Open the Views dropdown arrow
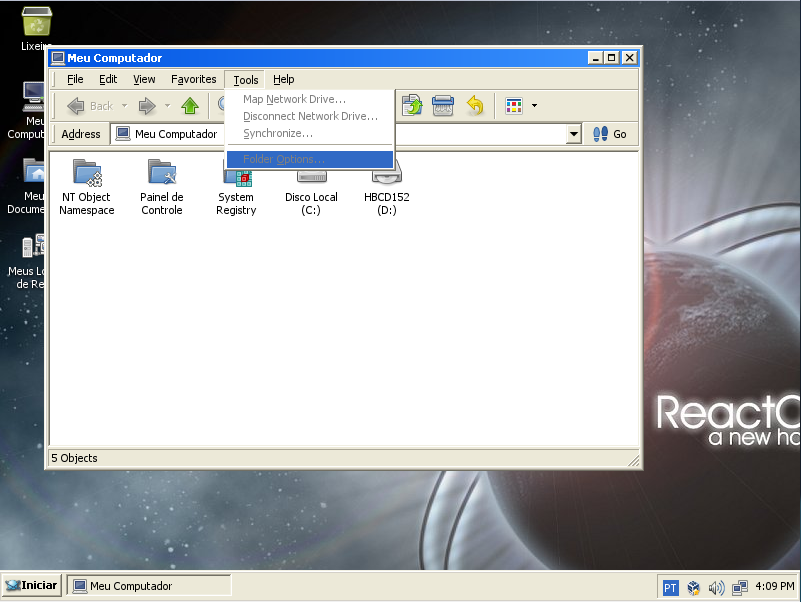This screenshot has width=801, height=602. point(534,106)
